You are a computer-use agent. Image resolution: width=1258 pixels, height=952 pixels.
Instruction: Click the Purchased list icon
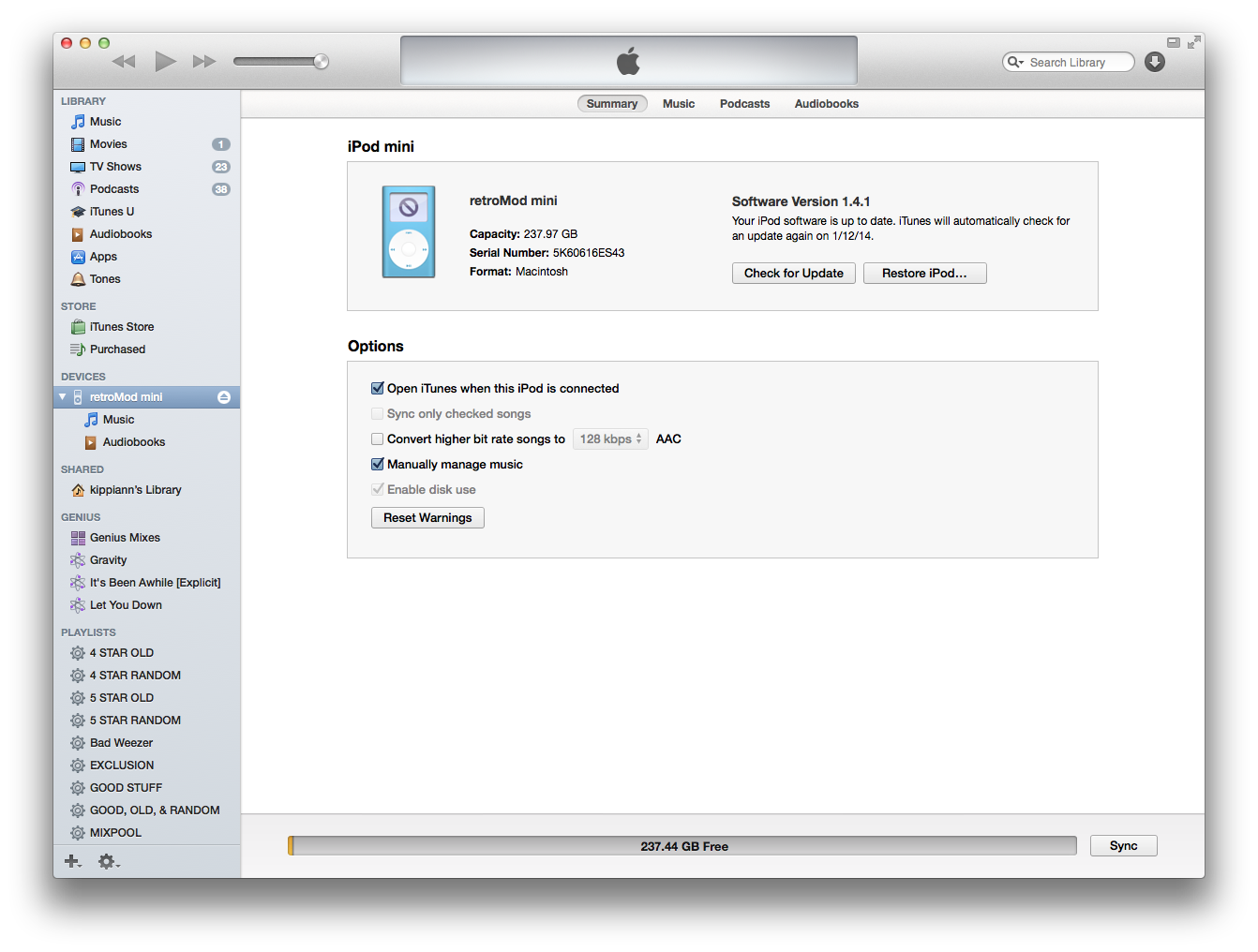click(x=78, y=350)
